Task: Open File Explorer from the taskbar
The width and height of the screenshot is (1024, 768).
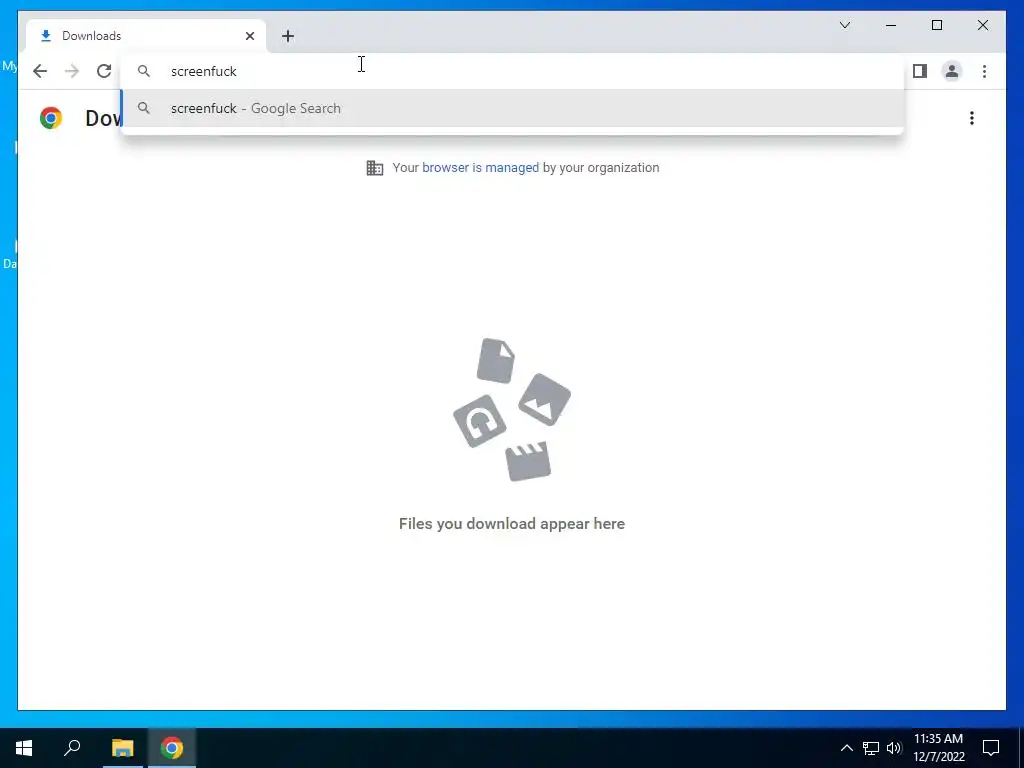Action: click(123, 748)
